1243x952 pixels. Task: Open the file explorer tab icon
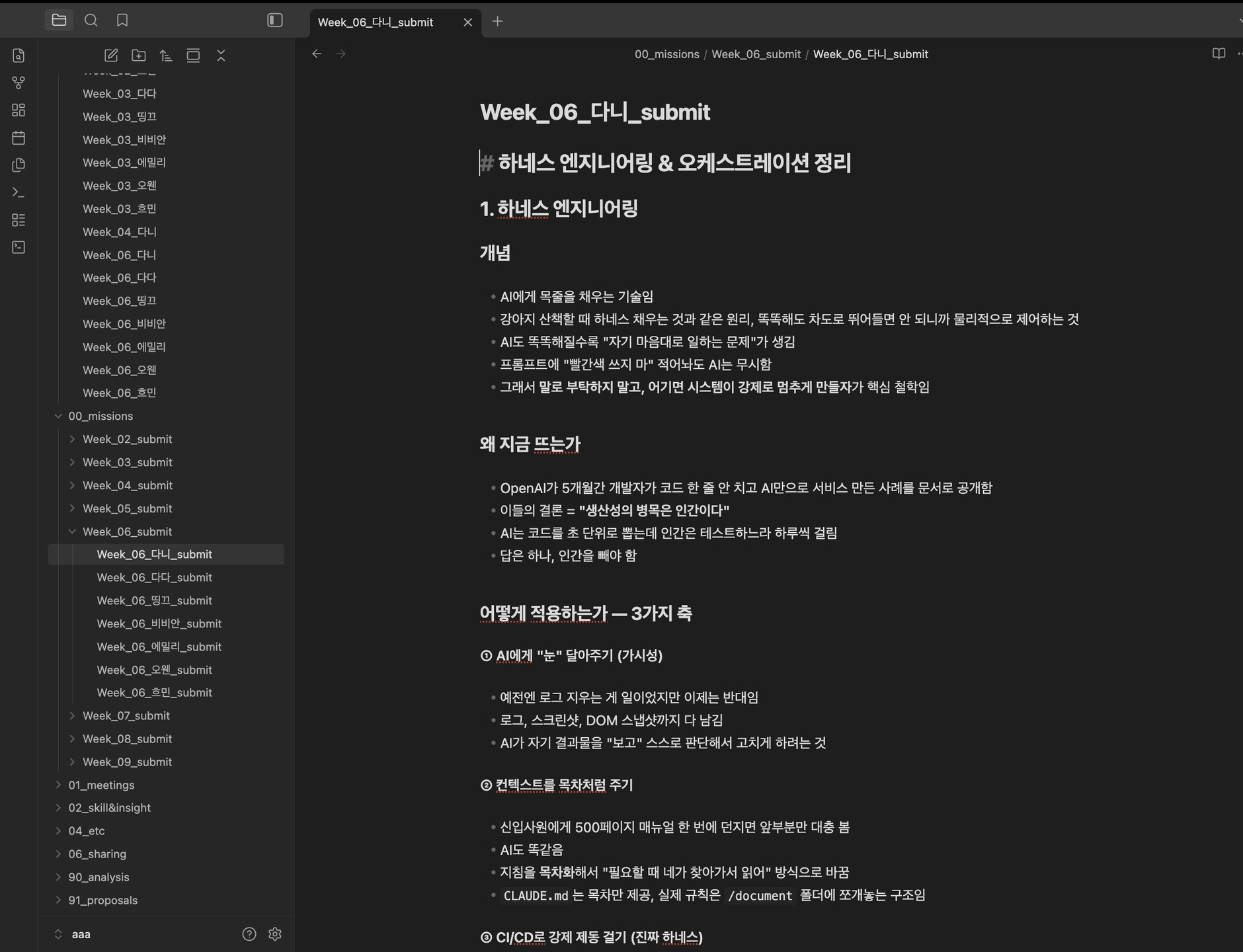pos(59,20)
